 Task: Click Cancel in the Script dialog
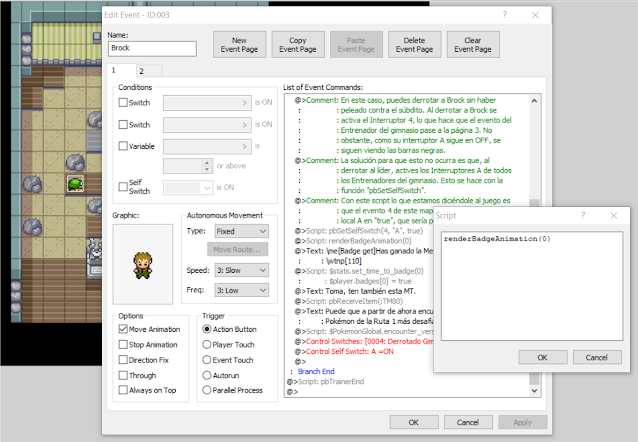pyautogui.click(x=597, y=357)
